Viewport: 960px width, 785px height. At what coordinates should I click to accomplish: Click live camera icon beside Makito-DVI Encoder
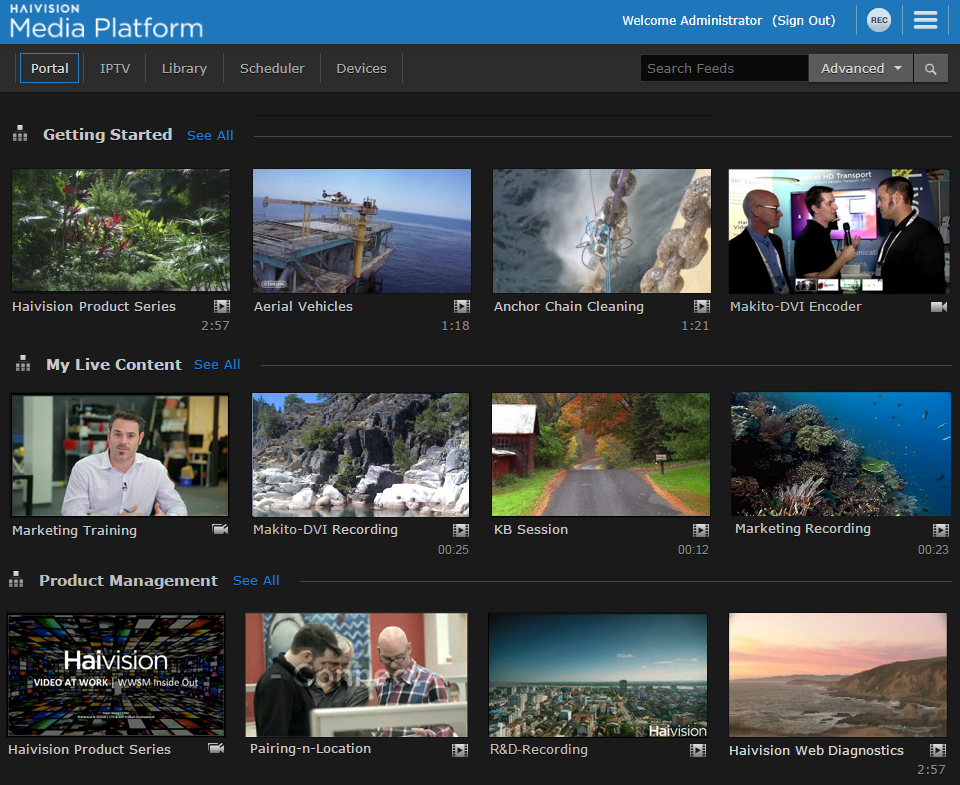[x=938, y=307]
